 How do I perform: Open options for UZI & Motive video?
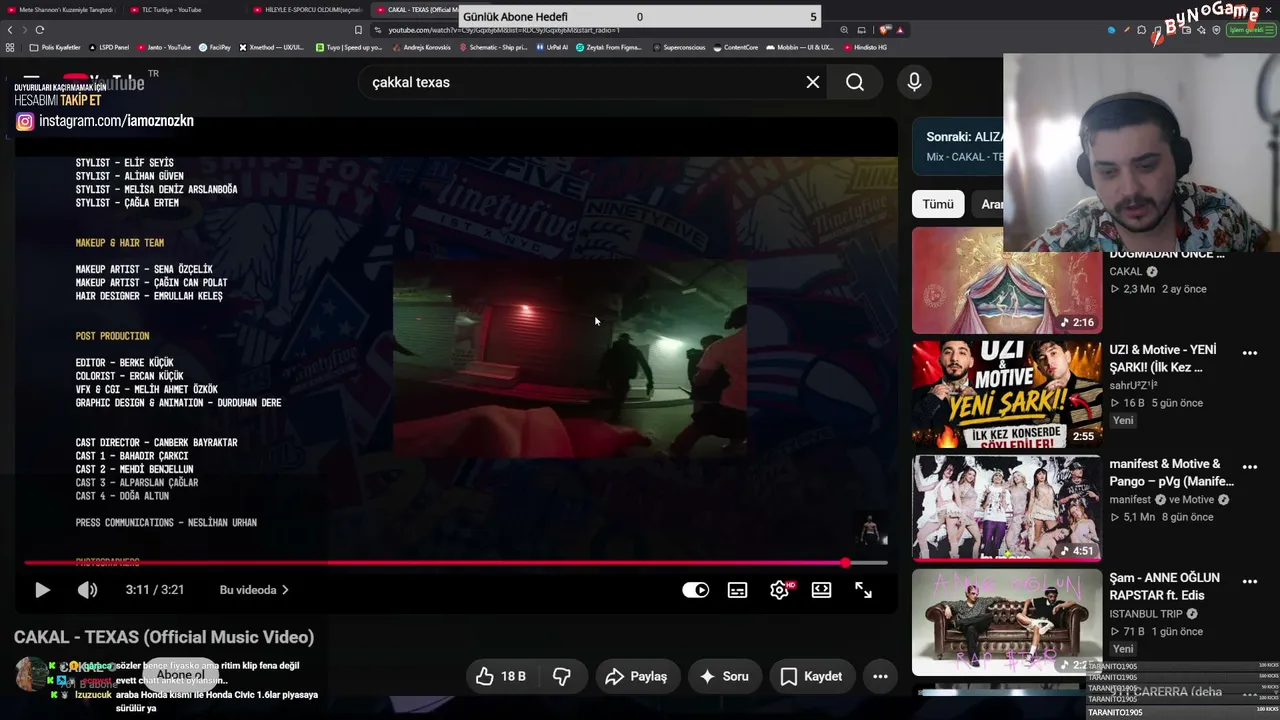[x=1250, y=353]
